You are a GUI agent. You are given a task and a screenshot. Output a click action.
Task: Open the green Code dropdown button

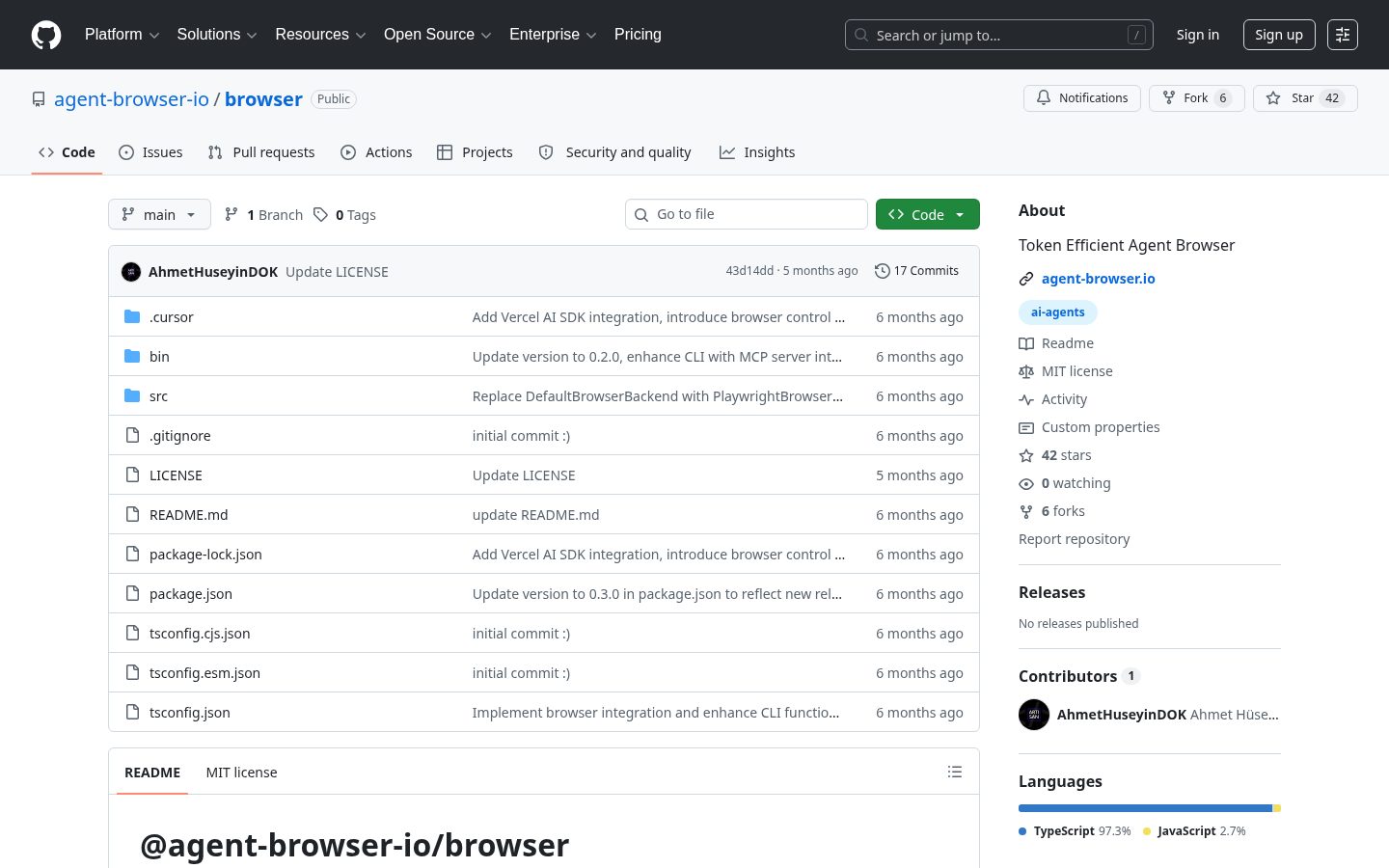pos(928,214)
